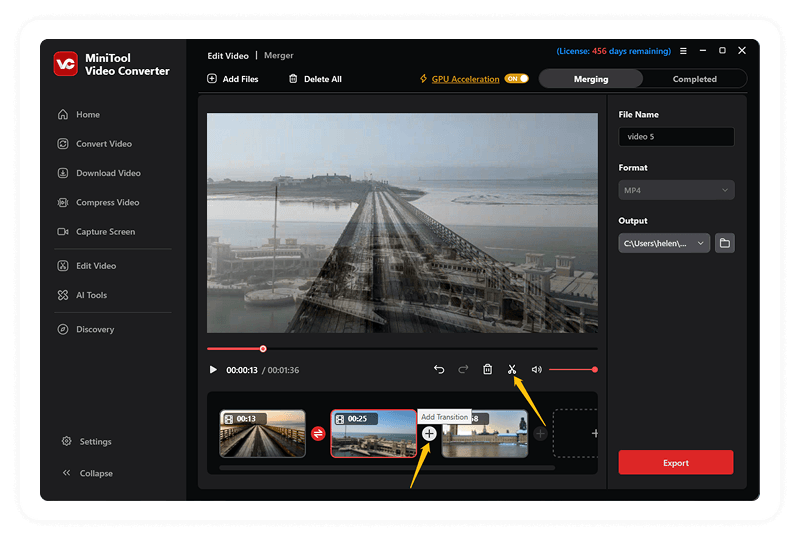
Task: Expand the MP4 format dropdown
Action: (x=676, y=190)
